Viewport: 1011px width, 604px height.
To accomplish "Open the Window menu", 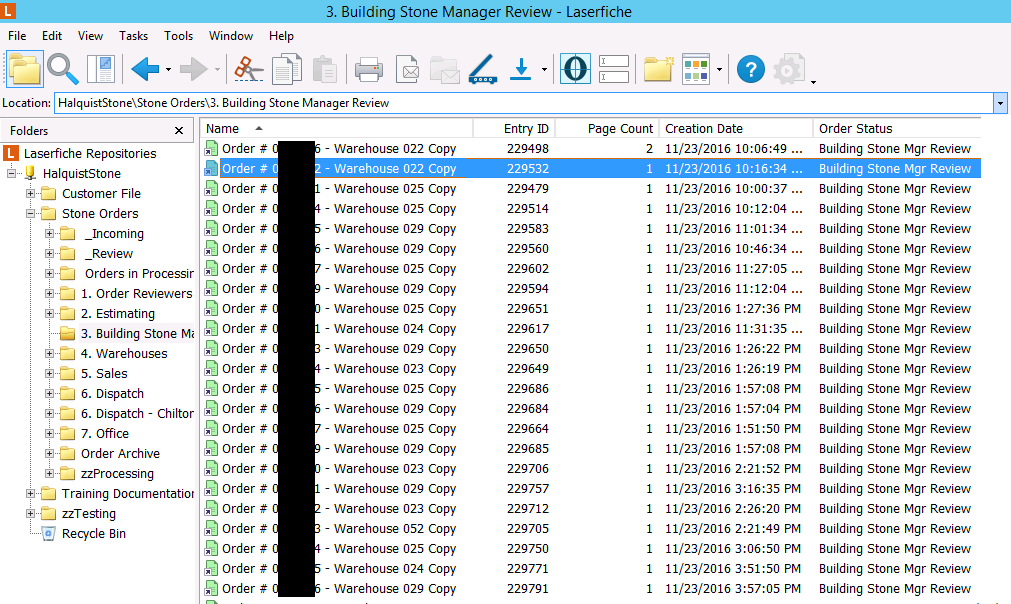I will pyautogui.click(x=231, y=36).
